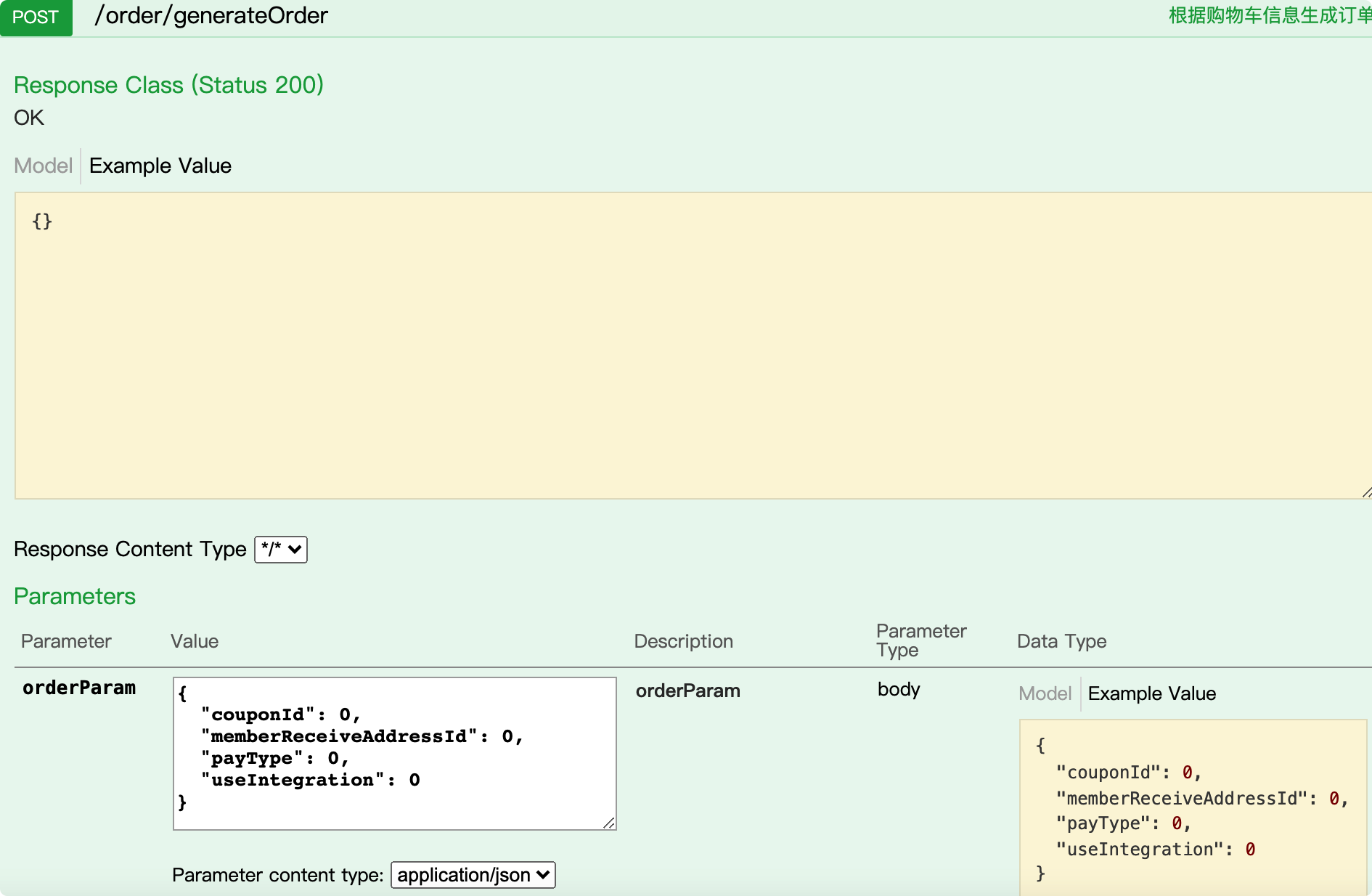Grab the orderParam textarea resize handle
The width and height of the screenshot is (1372, 896).
pos(609,823)
